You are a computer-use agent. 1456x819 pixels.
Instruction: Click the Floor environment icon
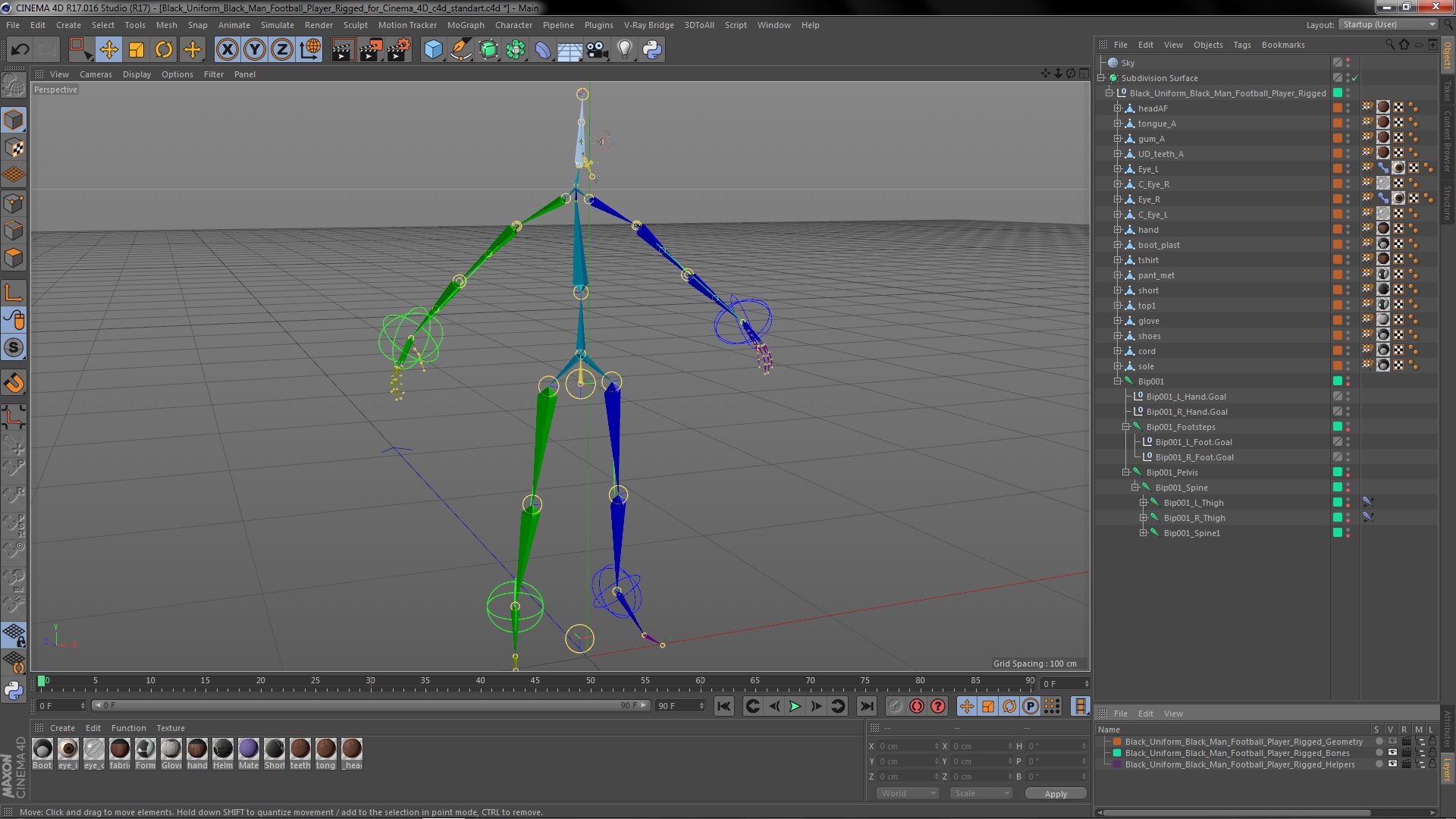click(570, 50)
